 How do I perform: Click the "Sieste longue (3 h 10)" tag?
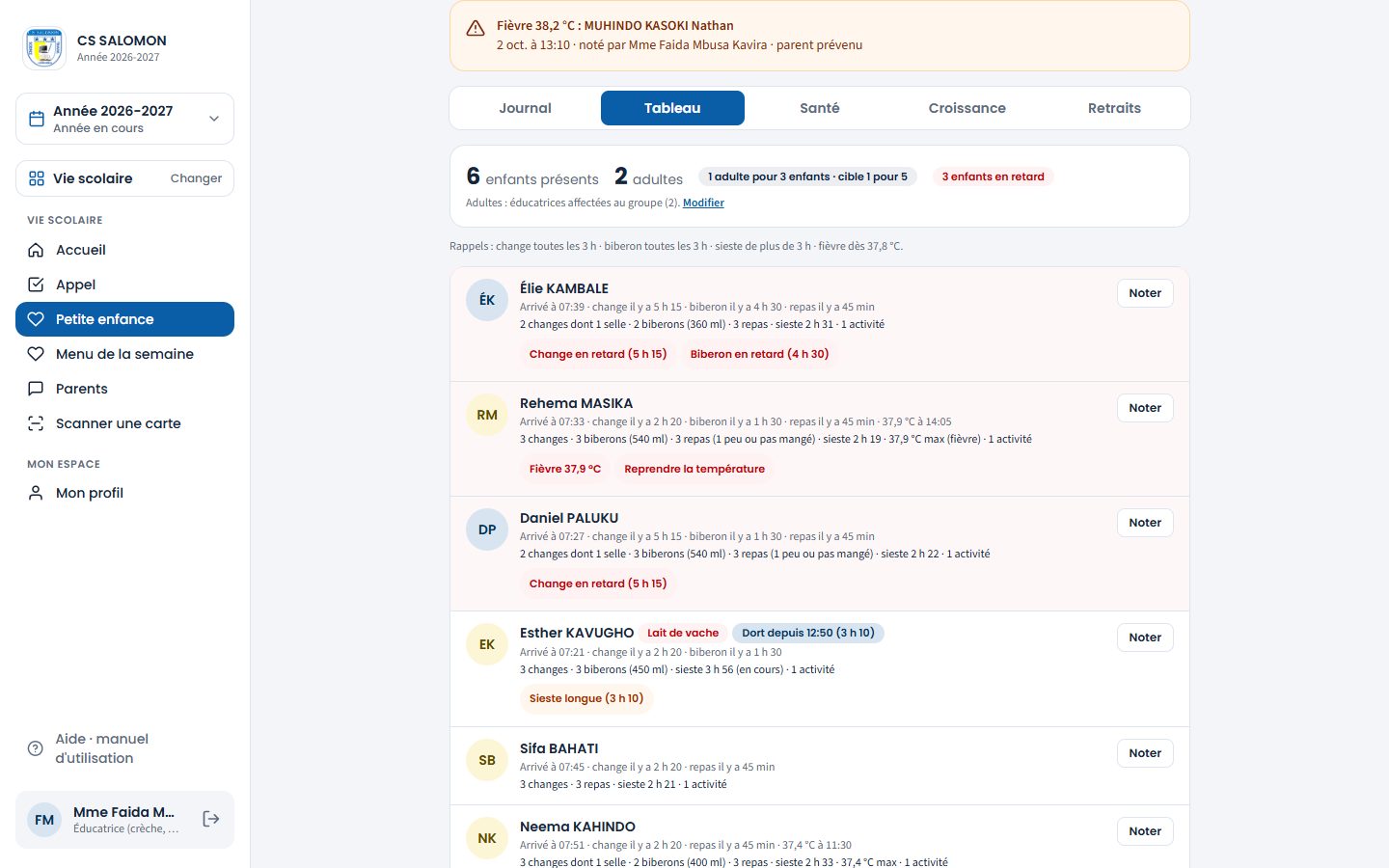pos(586,698)
